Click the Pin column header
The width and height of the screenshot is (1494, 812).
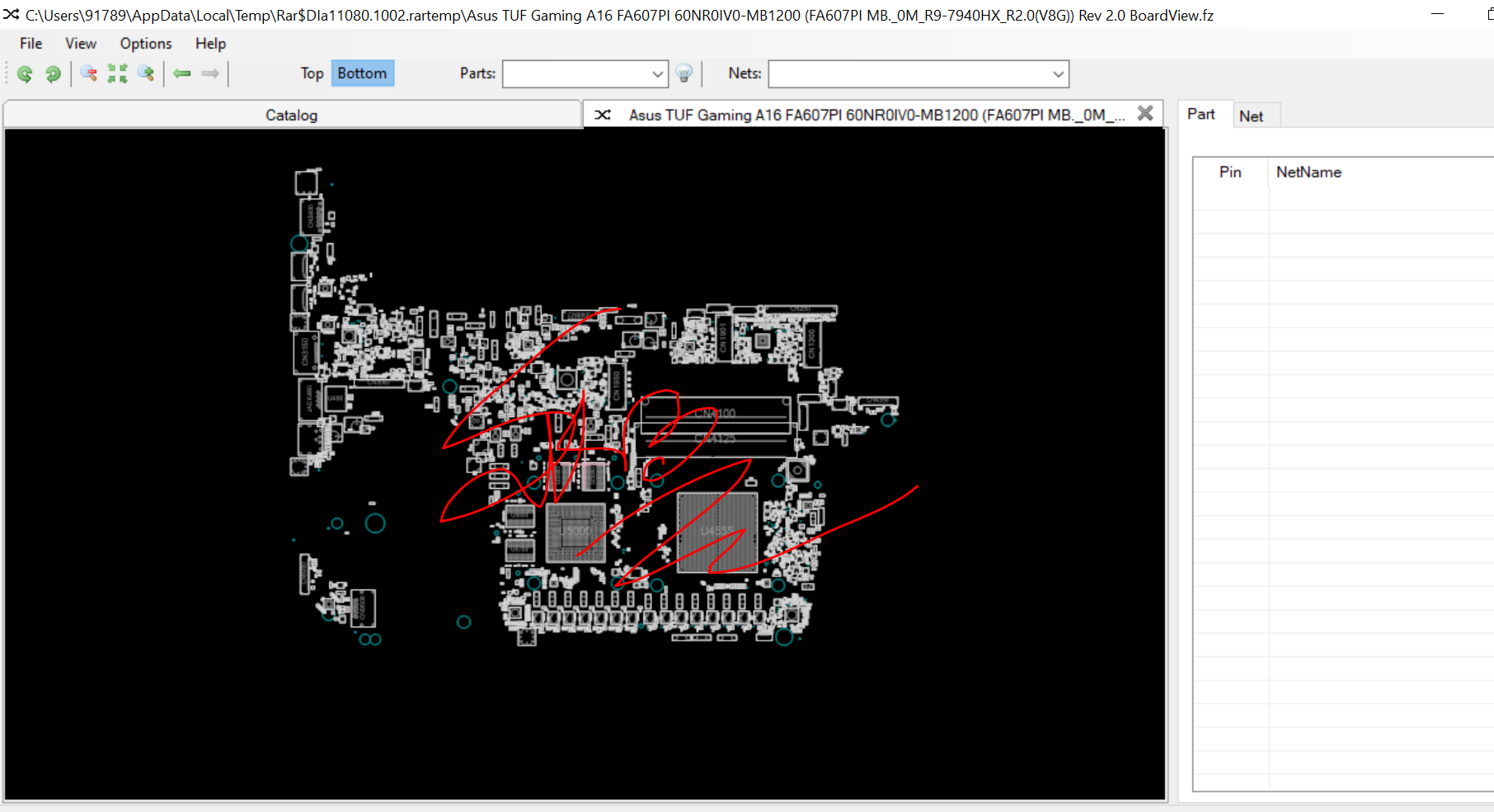(x=1230, y=172)
